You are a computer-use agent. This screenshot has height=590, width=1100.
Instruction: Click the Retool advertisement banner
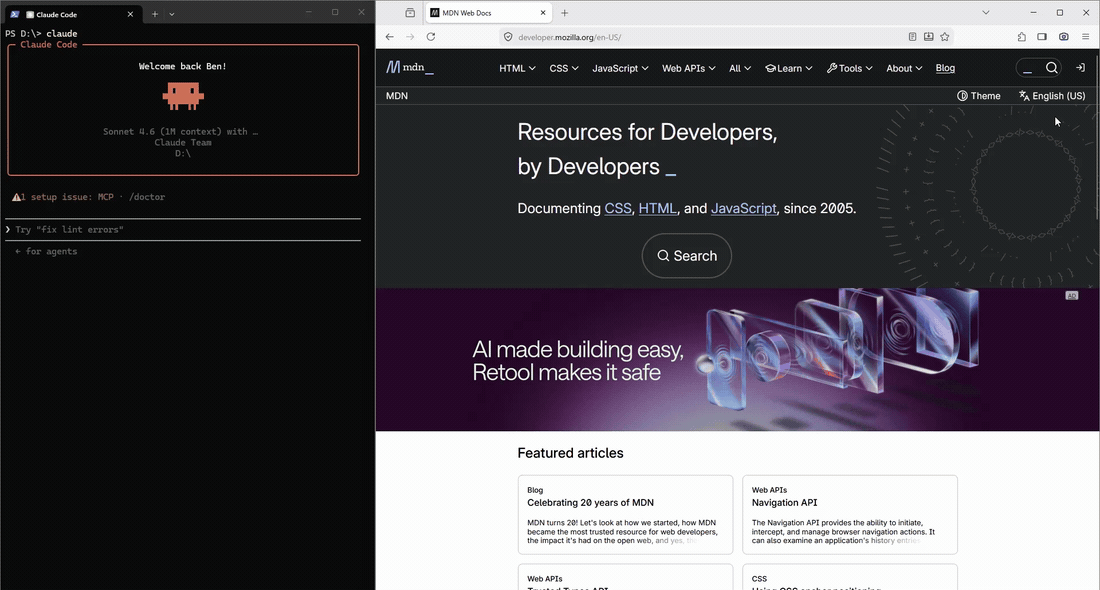[x=737, y=359]
